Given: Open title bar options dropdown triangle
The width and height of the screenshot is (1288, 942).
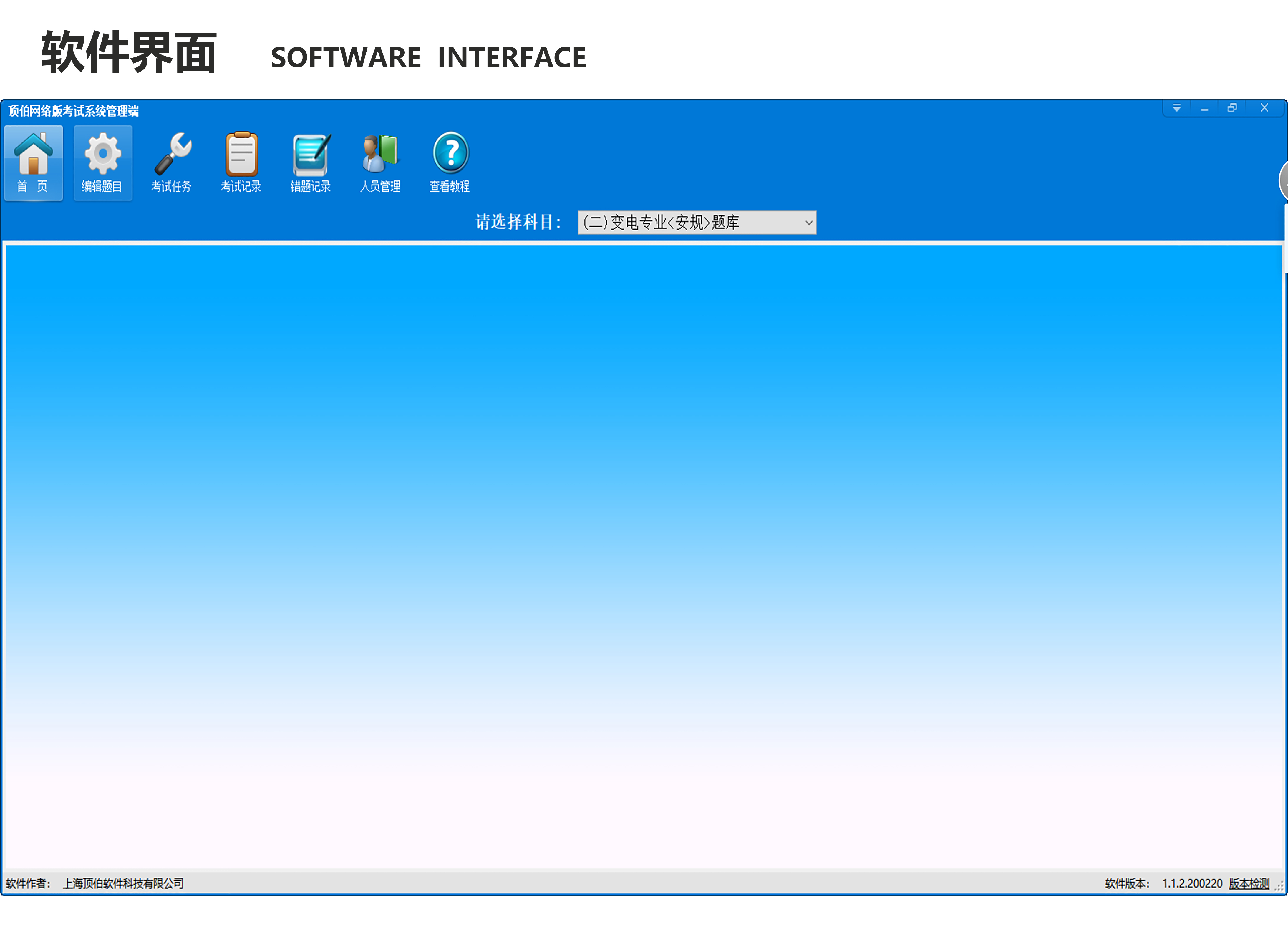Looking at the screenshot, I should pyautogui.click(x=1177, y=108).
